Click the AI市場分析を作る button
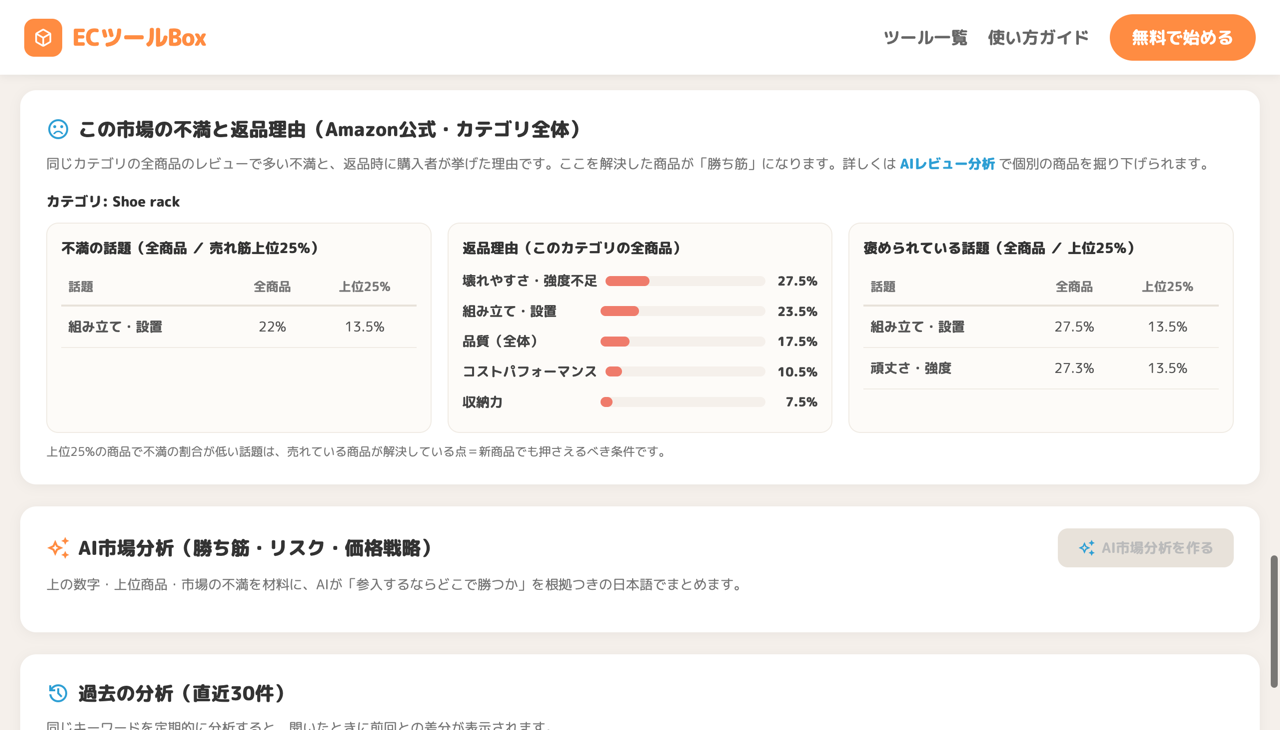1280x730 pixels. 1145,548
